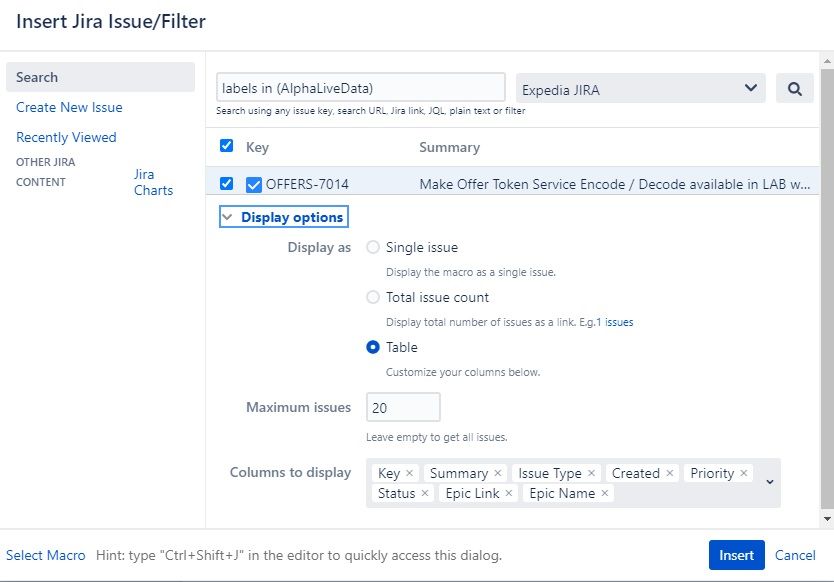Remove the Priority column tag

coord(744,473)
